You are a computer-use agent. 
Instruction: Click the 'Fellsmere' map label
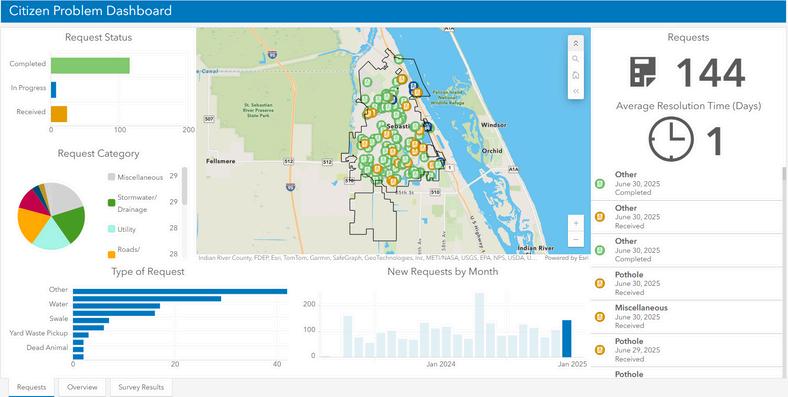pyautogui.click(x=221, y=161)
